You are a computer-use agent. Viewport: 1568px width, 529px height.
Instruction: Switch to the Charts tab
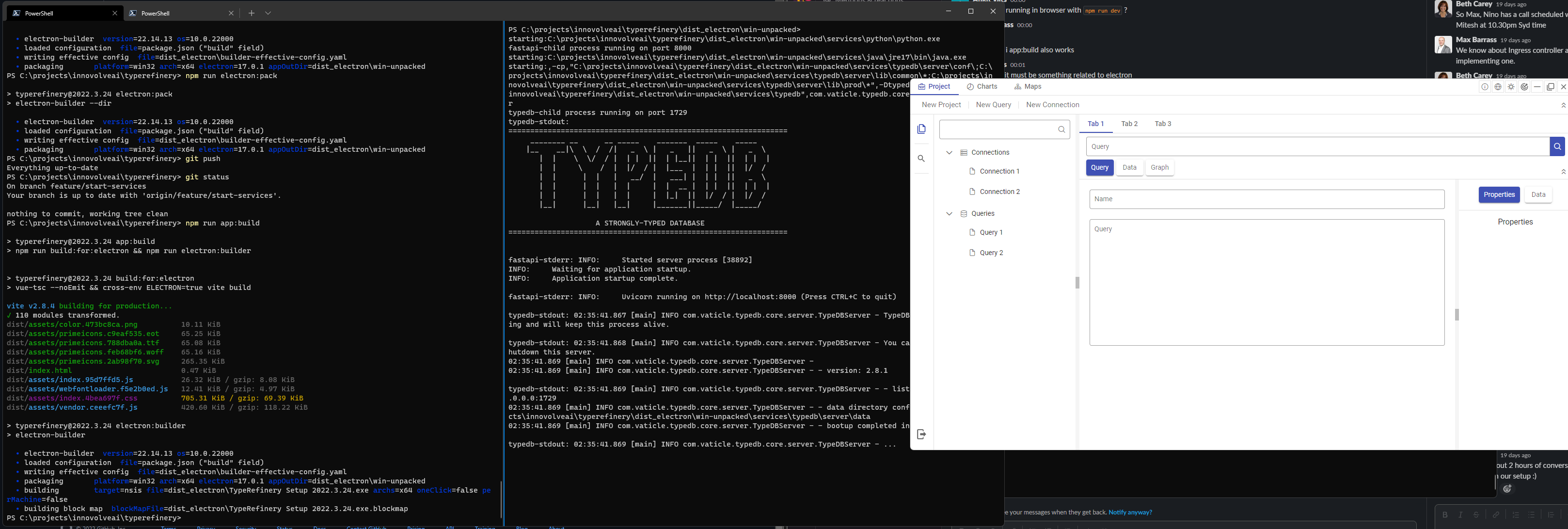982,87
